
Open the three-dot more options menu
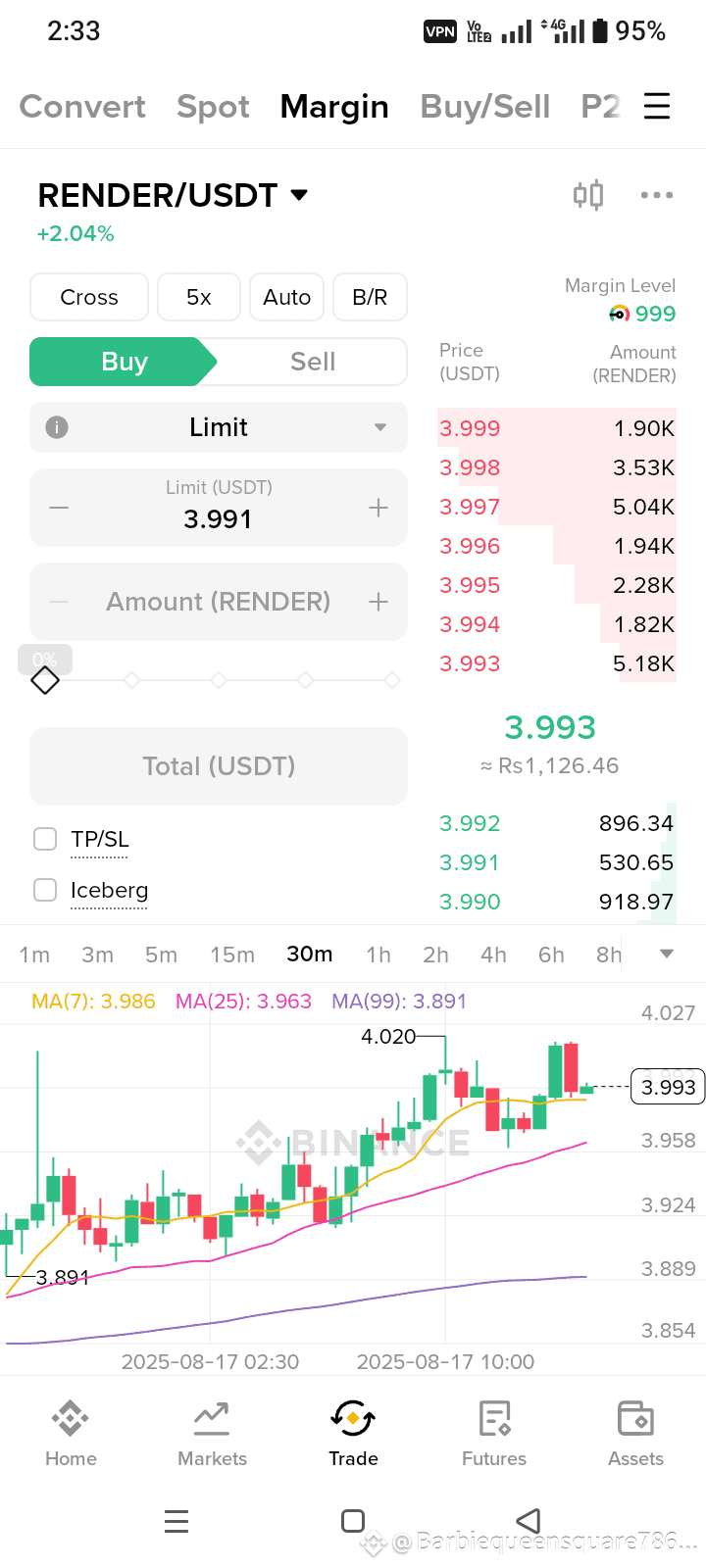coord(656,195)
